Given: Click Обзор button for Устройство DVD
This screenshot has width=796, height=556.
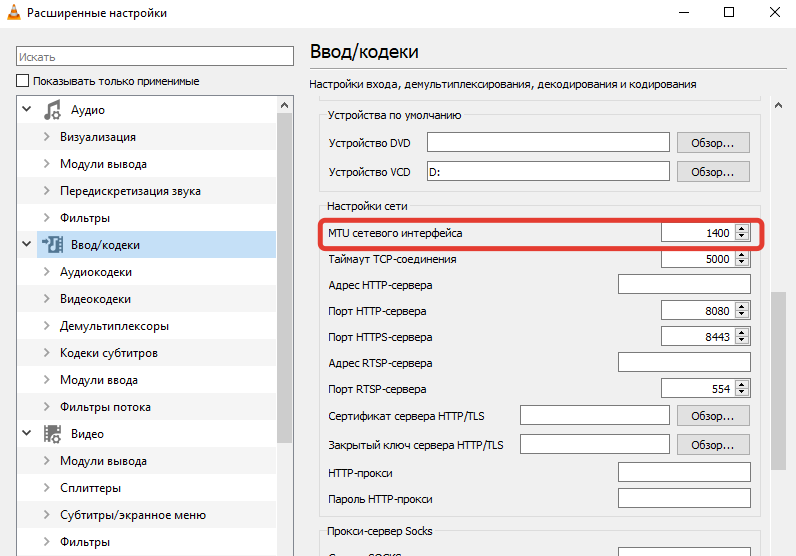Looking at the screenshot, I should 712,143.
